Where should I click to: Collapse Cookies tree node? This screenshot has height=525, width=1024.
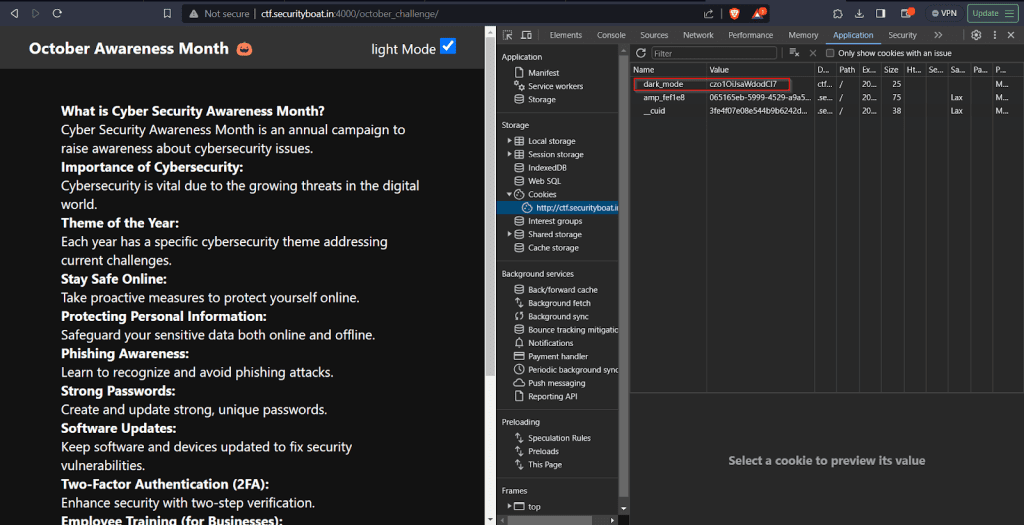[x=509, y=195]
